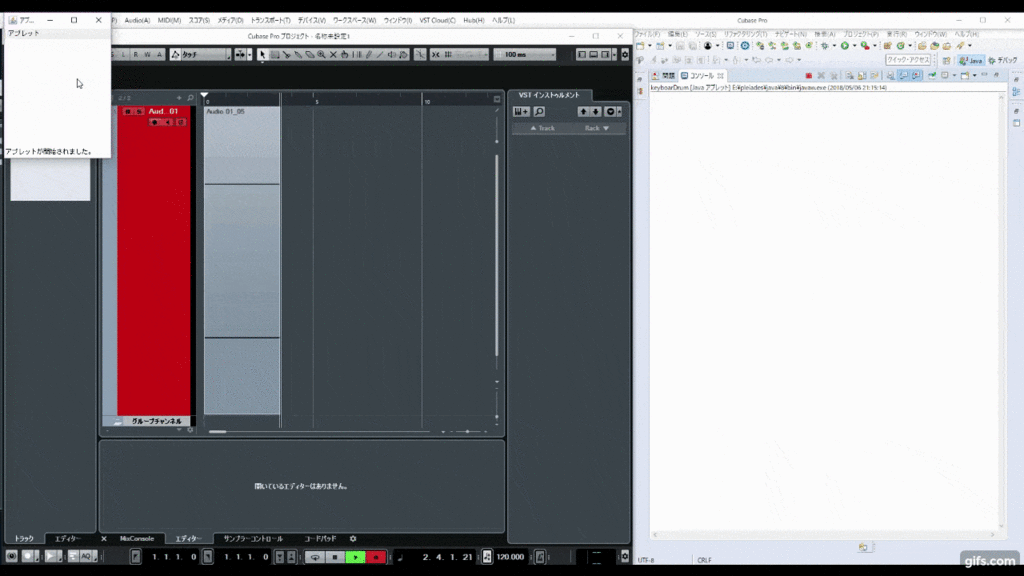Image resolution: width=1024 pixels, height=576 pixels.
Task: Toggle Cycle loop mode in transport
Action: point(315,557)
